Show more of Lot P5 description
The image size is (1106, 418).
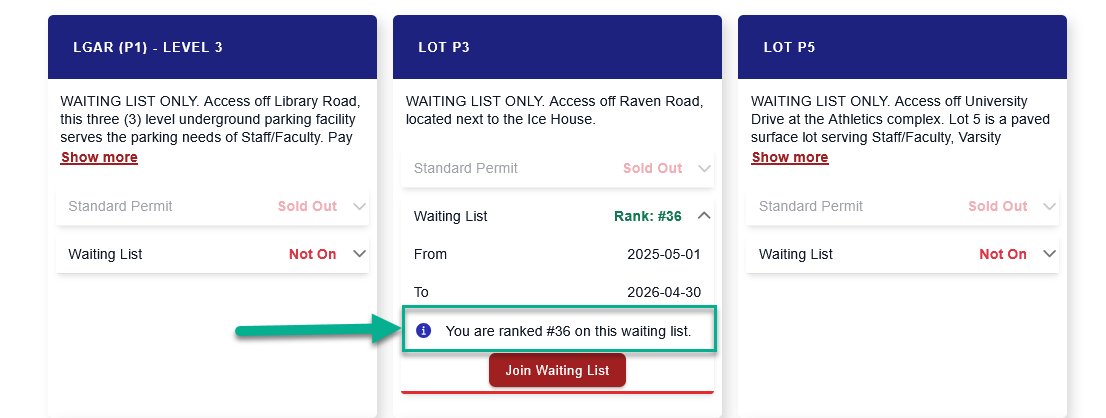790,157
